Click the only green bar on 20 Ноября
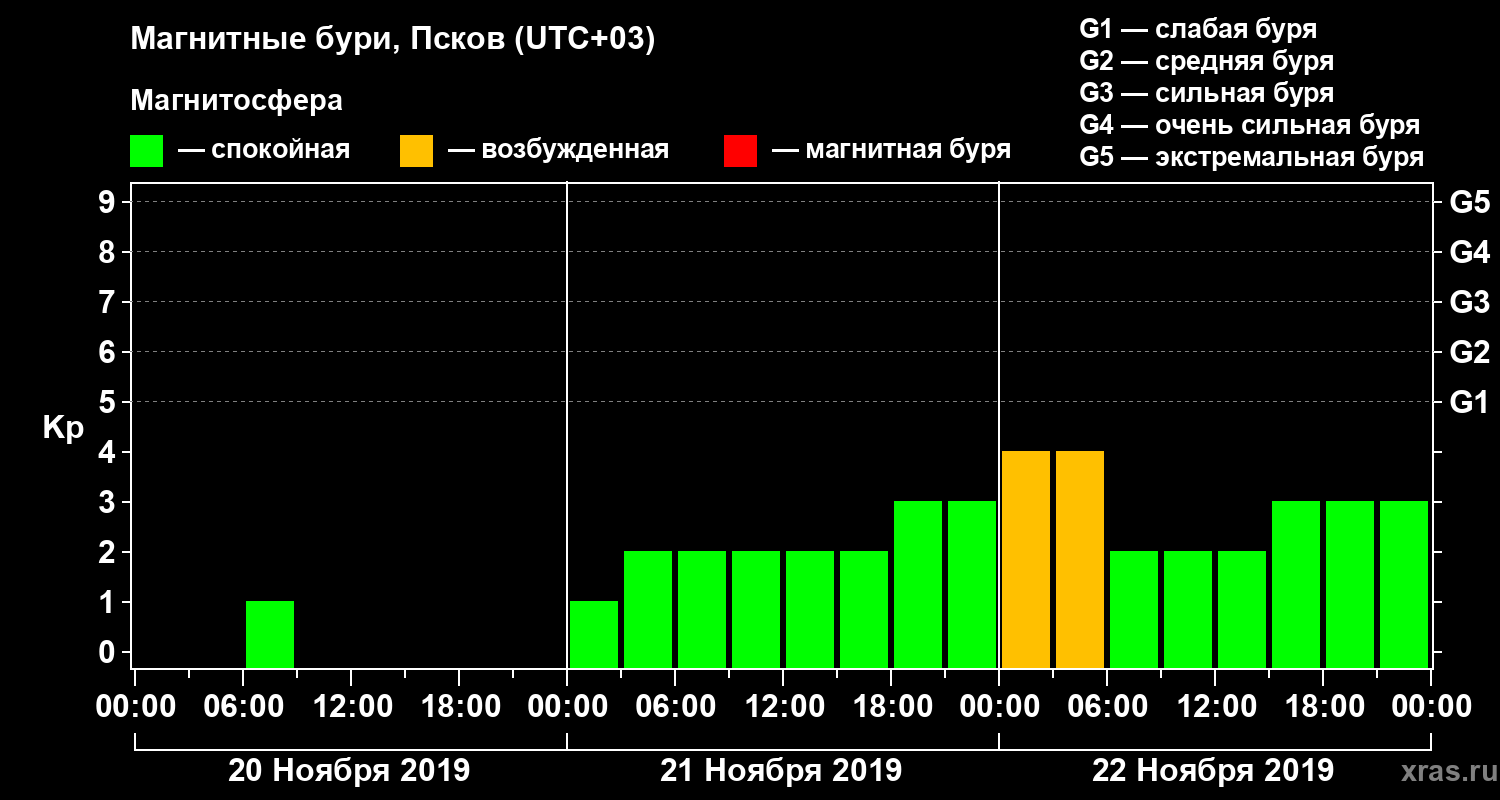The width and height of the screenshot is (1500, 800). point(270,634)
